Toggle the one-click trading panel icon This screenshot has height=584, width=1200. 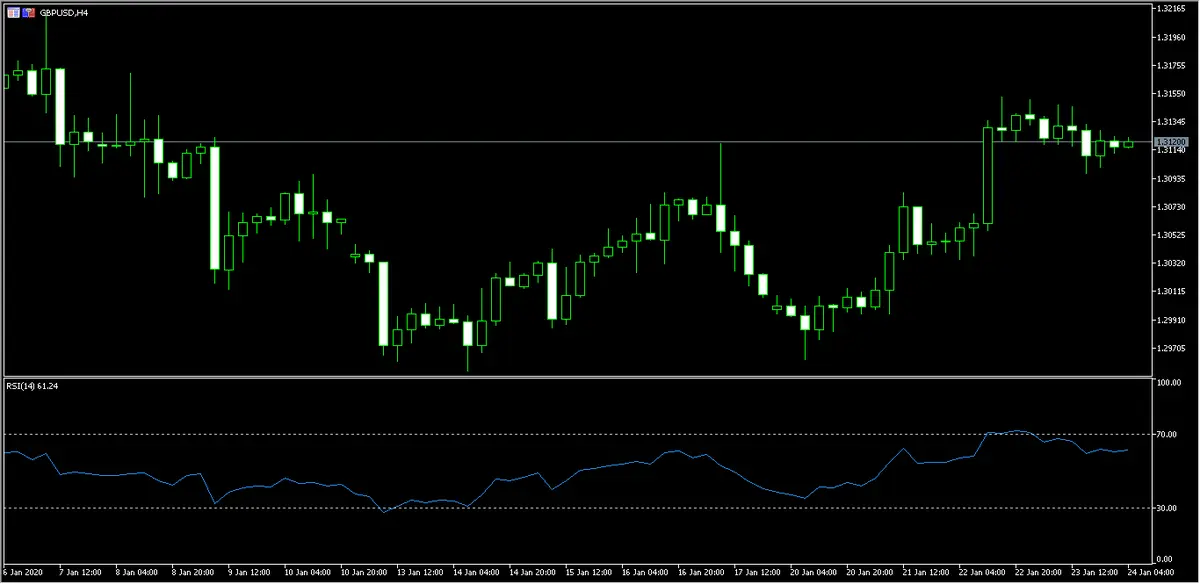(x=28, y=12)
